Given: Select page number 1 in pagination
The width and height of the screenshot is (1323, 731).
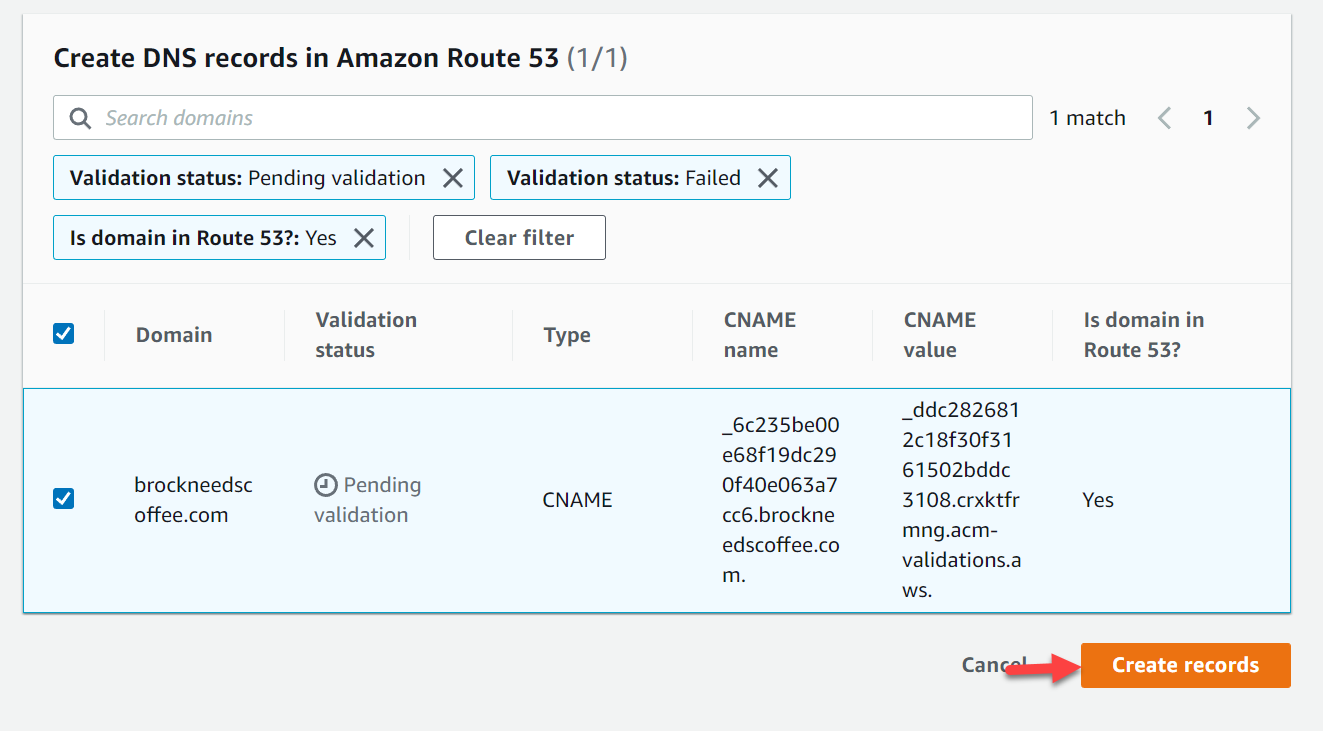Looking at the screenshot, I should [x=1208, y=118].
